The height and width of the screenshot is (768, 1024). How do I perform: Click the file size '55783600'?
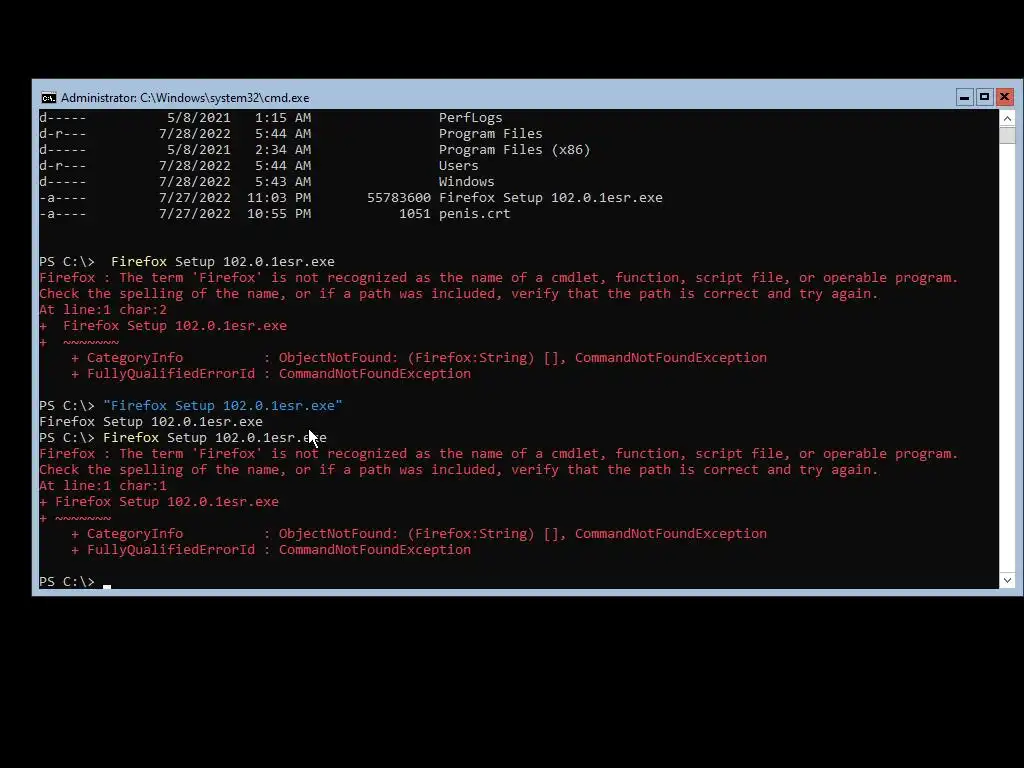(398, 197)
